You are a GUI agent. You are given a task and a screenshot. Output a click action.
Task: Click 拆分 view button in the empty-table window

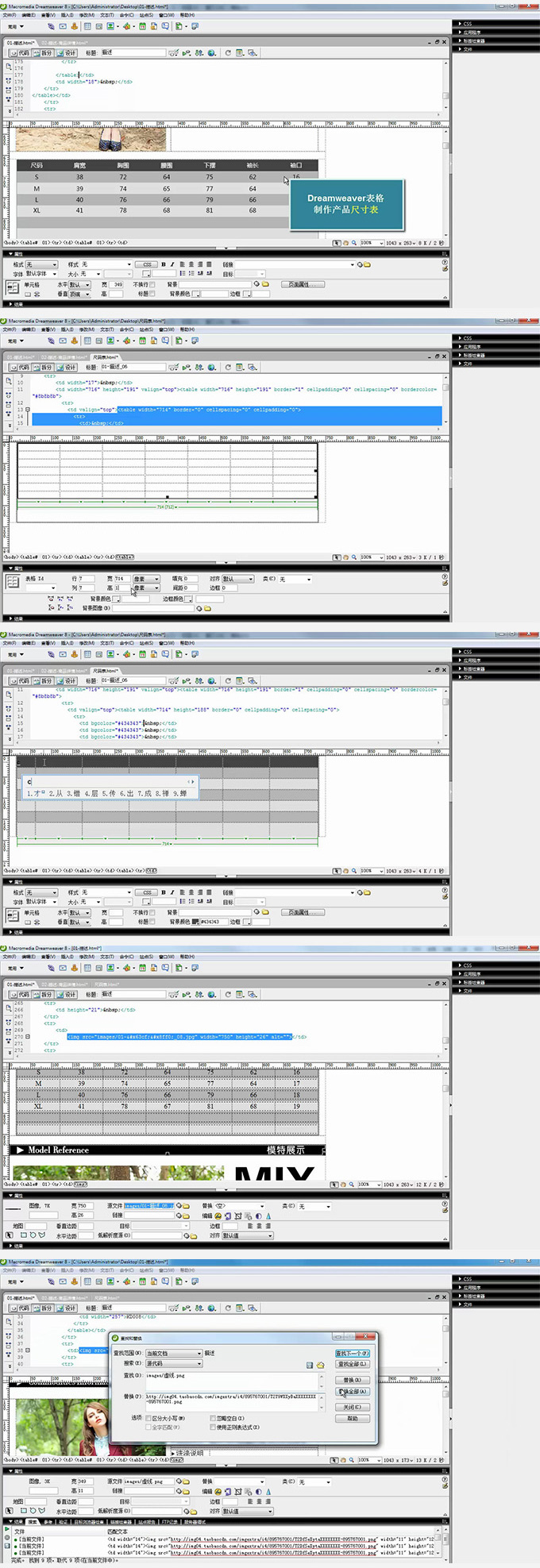(x=44, y=367)
